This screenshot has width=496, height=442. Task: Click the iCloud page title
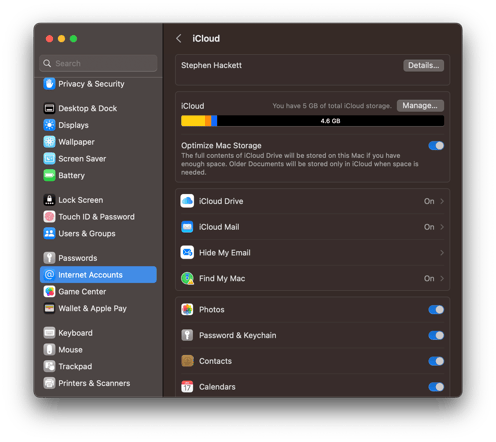(x=206, y=38)
